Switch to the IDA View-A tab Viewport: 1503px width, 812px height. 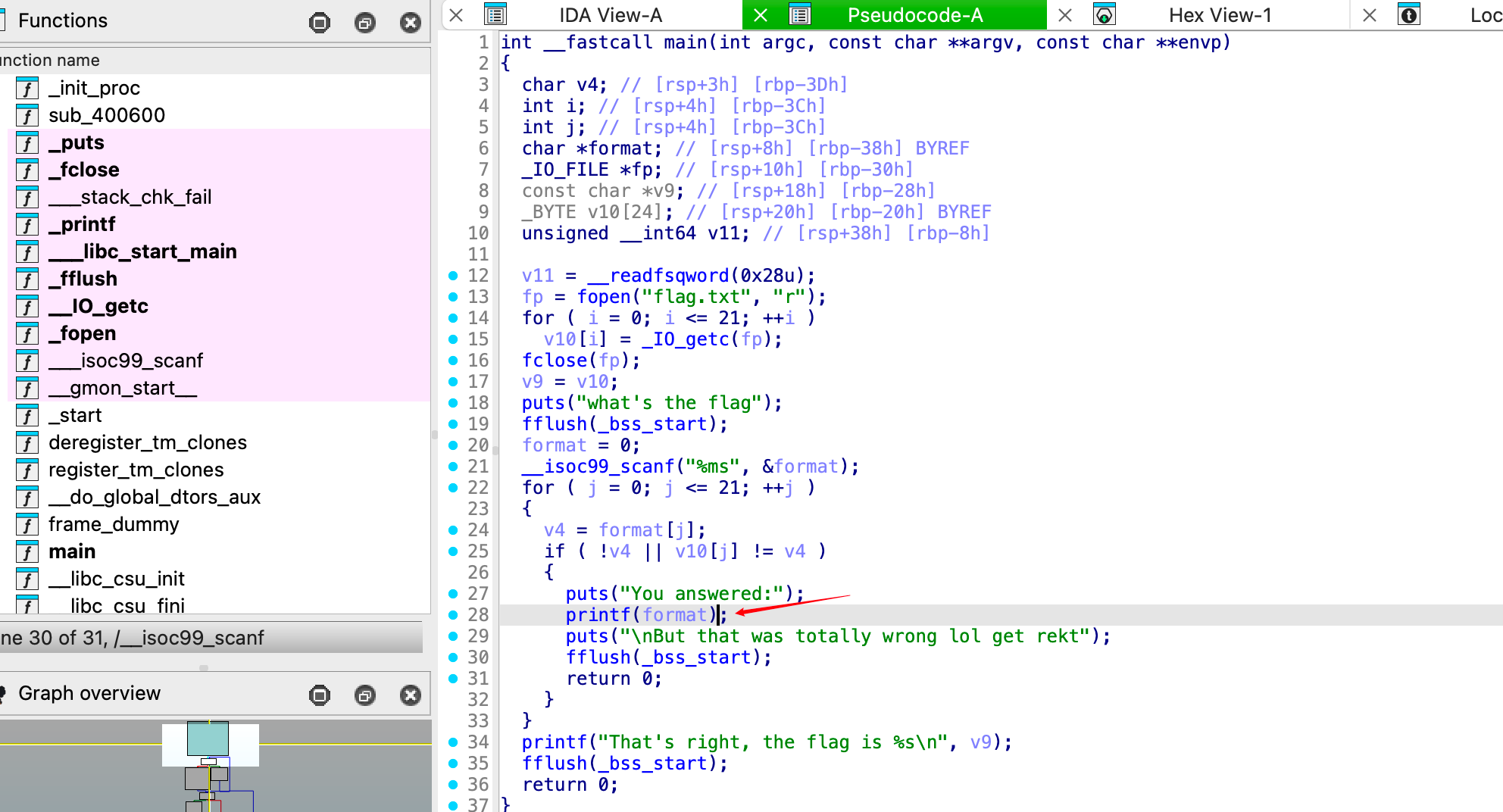click(610, 15)
